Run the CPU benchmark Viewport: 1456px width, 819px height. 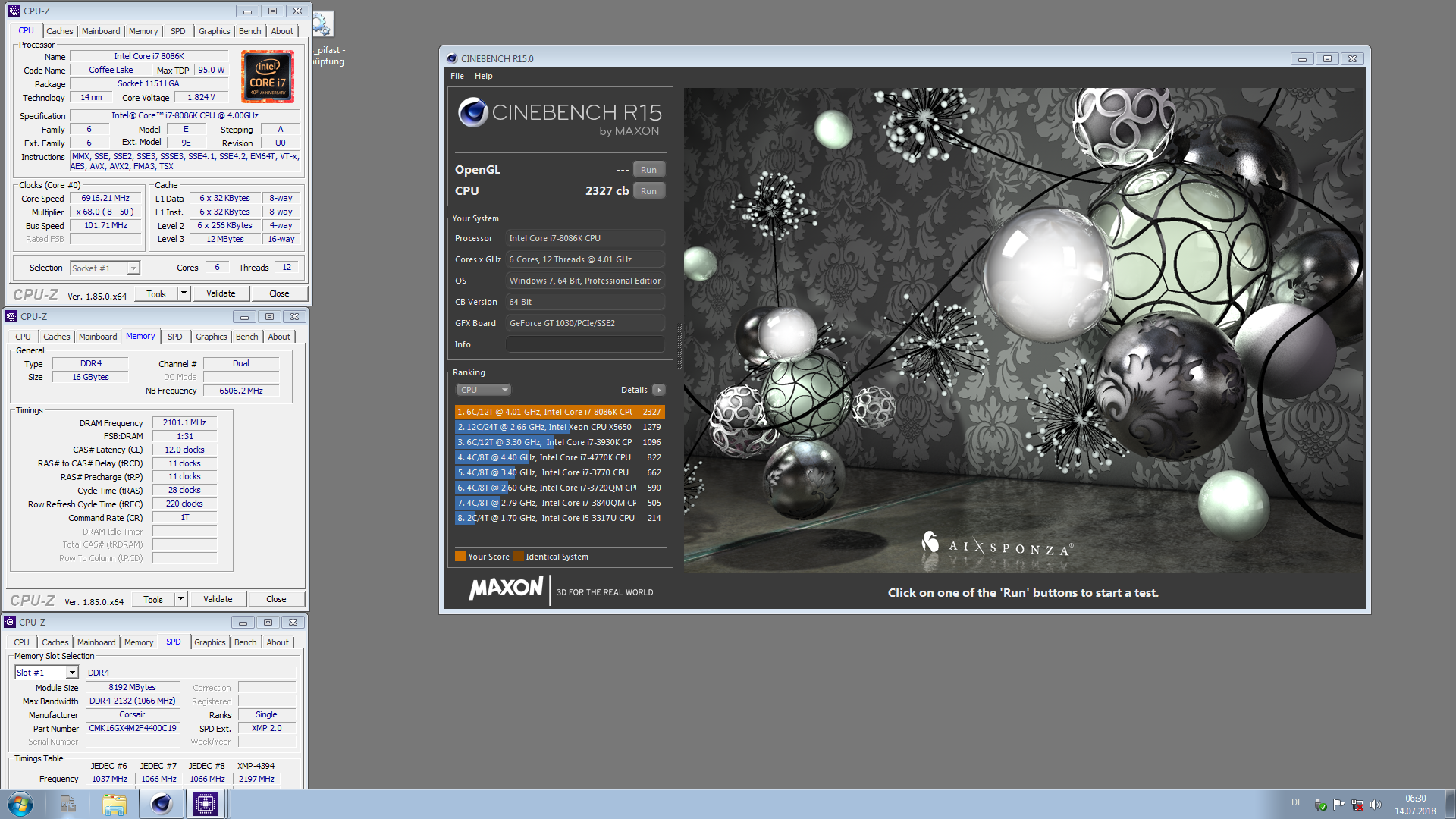click(649, 191)
